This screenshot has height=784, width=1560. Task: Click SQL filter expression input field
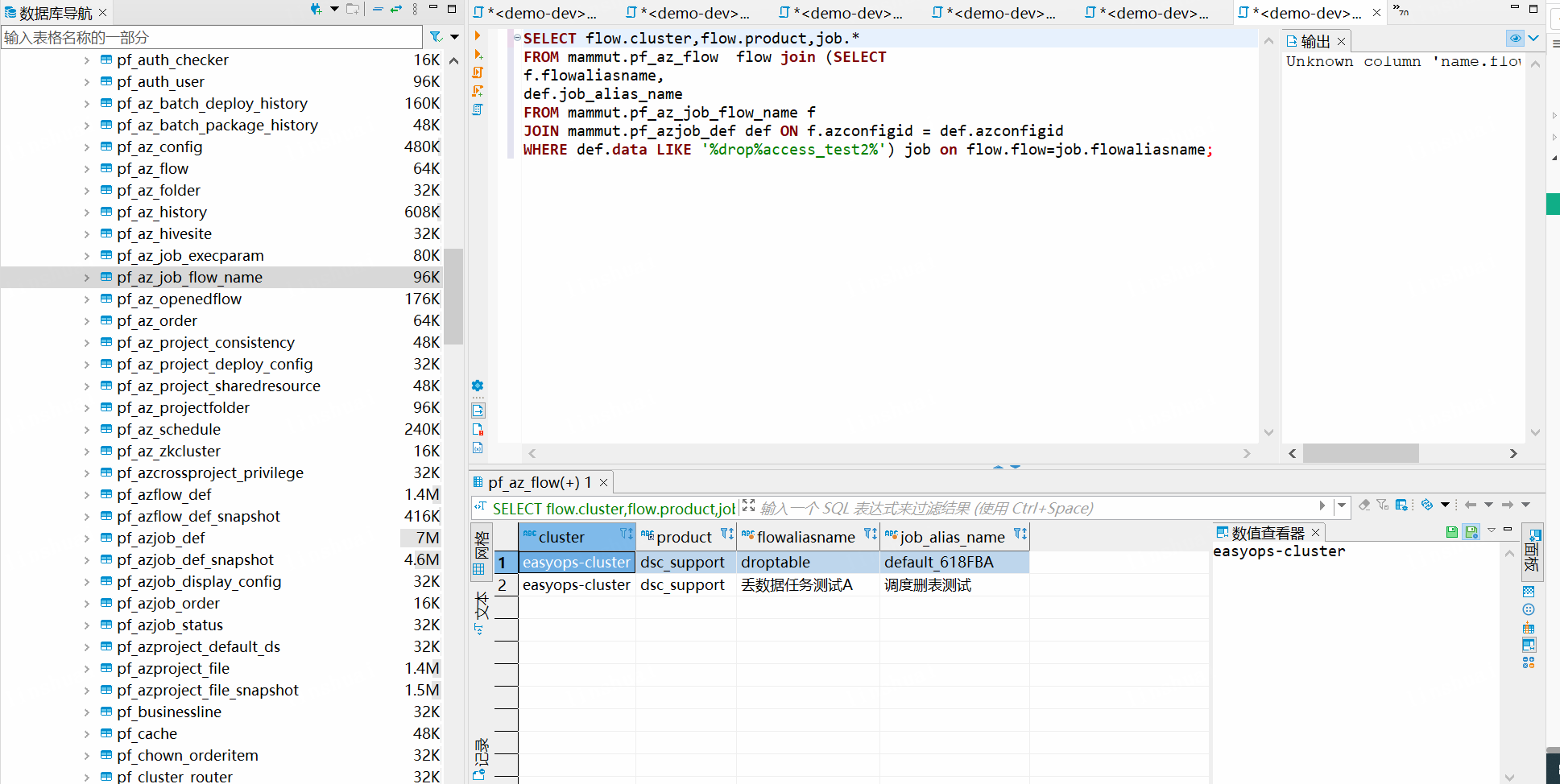pos(1035,508)
